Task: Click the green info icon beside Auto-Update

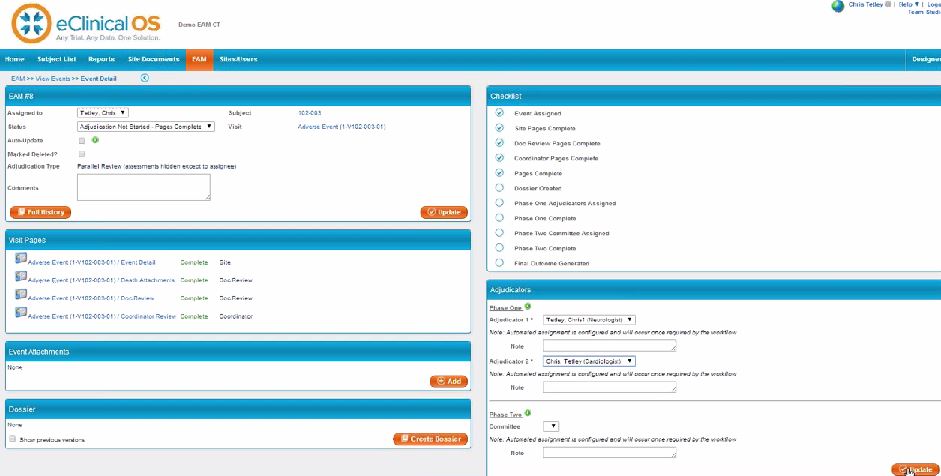Action: [x=95, y=141]
